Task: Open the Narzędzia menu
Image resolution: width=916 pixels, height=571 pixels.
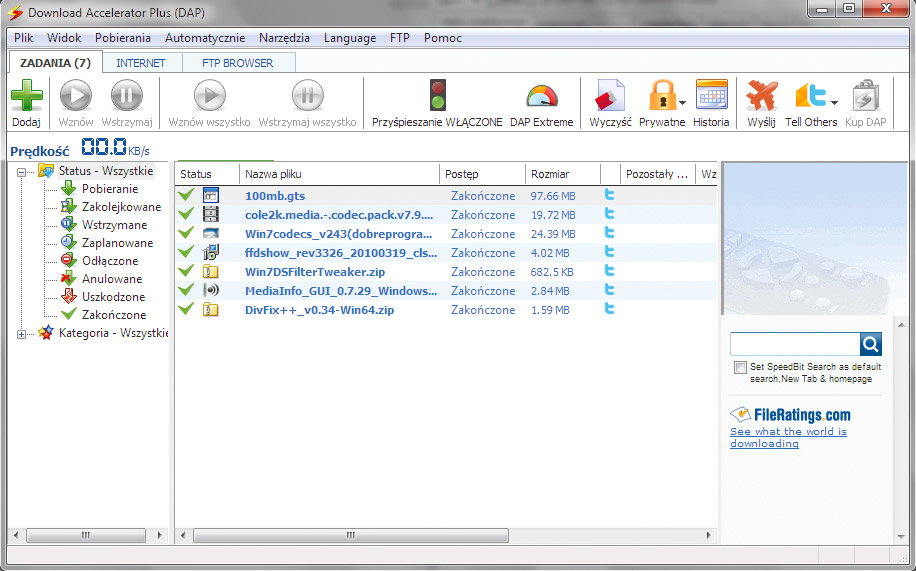Action: coord(284,38)
